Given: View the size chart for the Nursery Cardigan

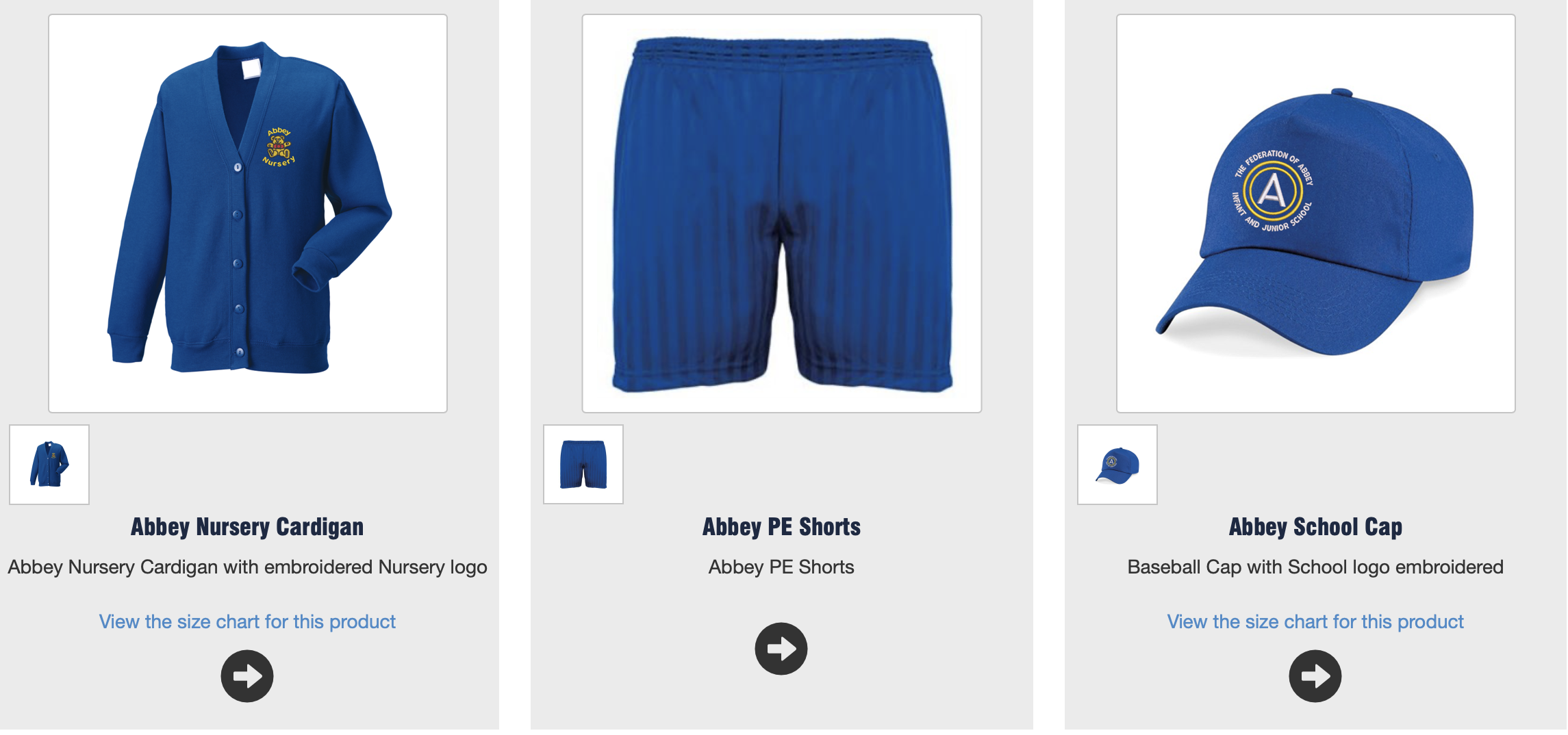Looking at the screenshot, I should (x=247, y=621).
